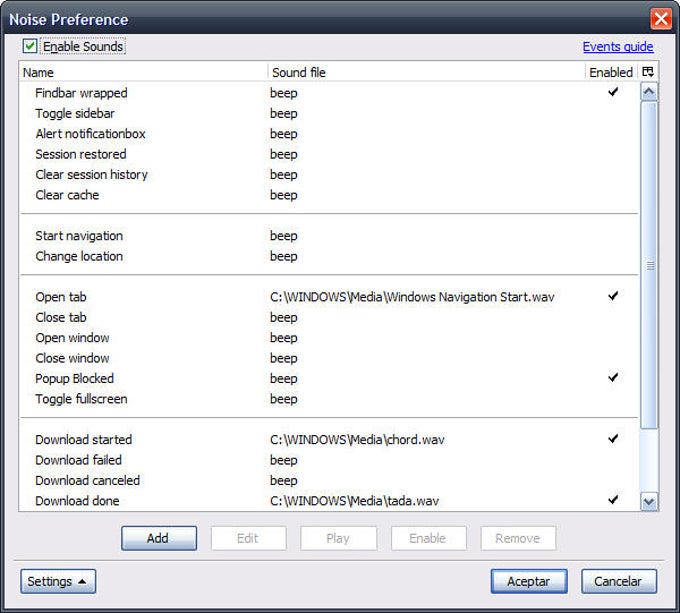Sort the list by the Sound file column
680x613 pixels.
click(425, 72)
